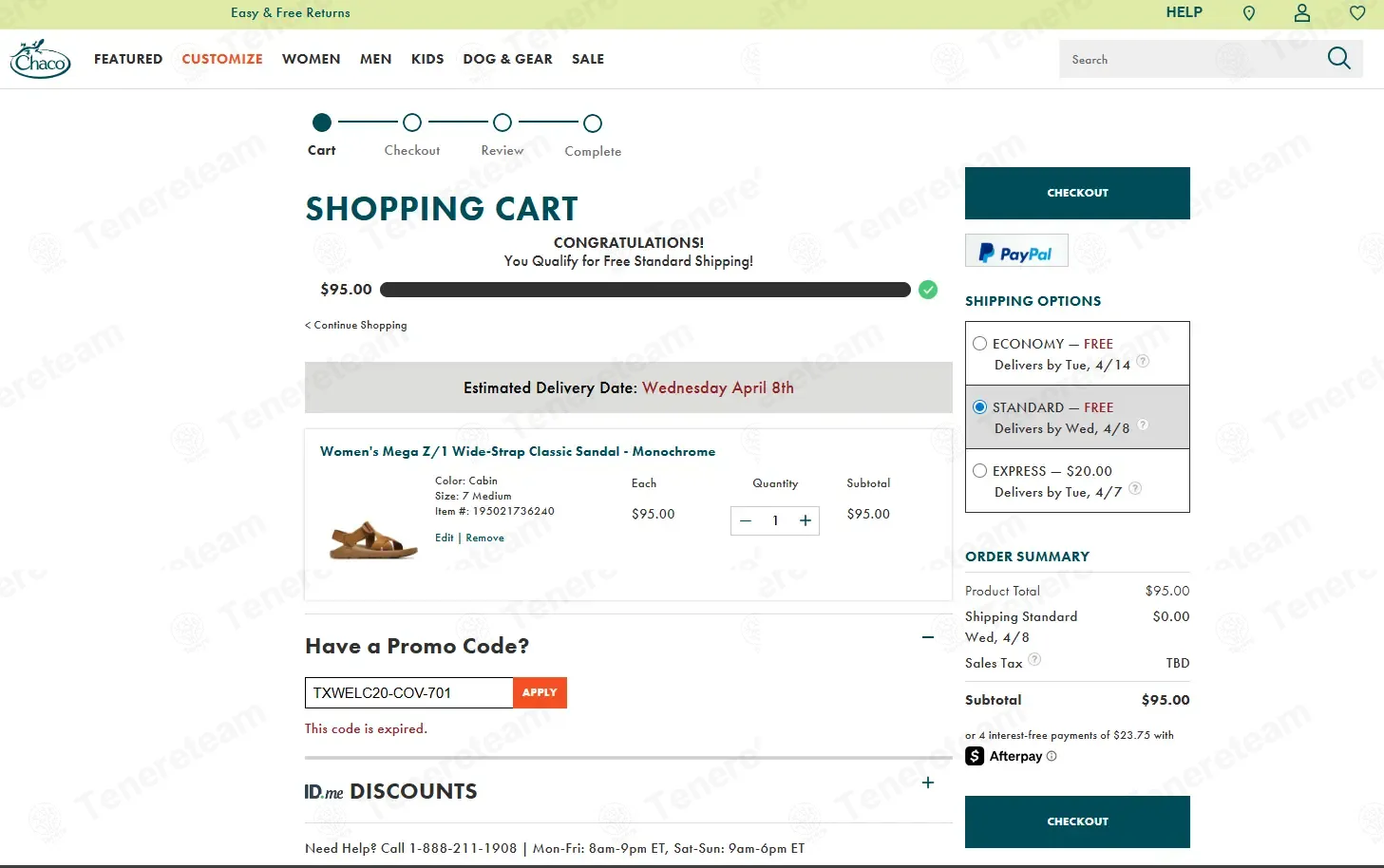Select Economy free shipping option
This screenshot has height=868, width=1384.
pyautogui.click(x=979, y=344)
